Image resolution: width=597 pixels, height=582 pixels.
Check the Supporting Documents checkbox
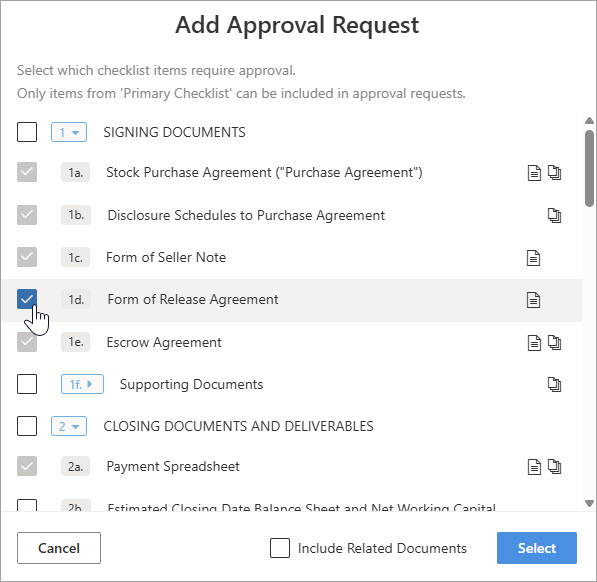coord(27,384)
